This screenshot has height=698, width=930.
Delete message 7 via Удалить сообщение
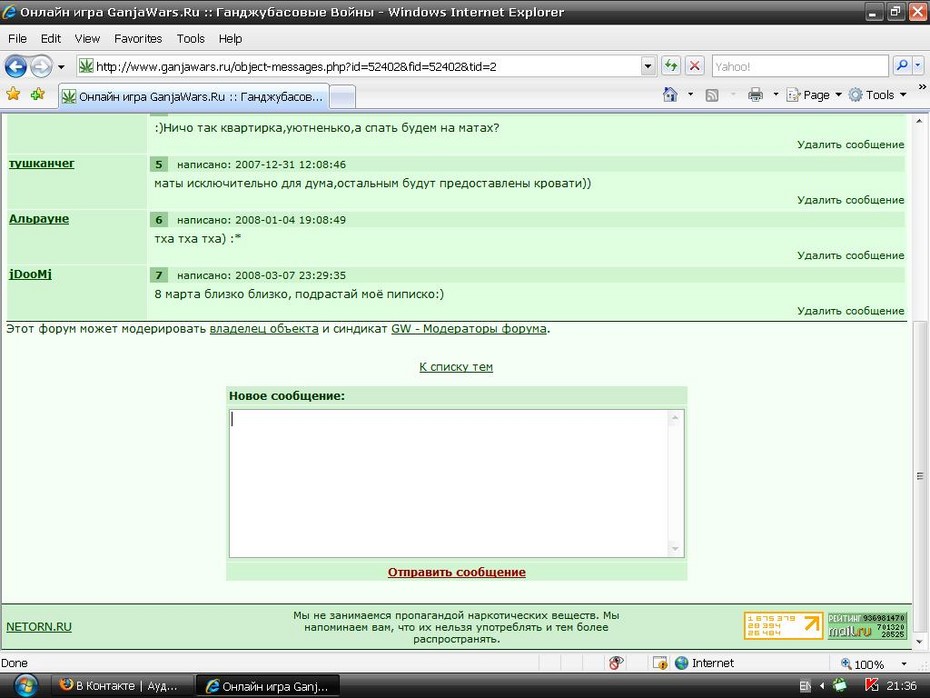click(x=851, y=311)
